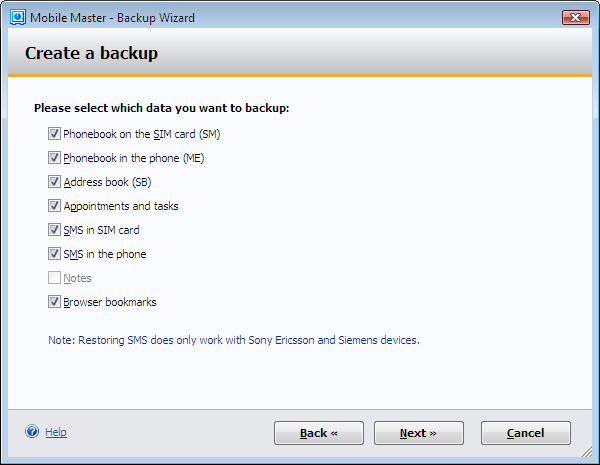This screenshot has width=600, height=465.
Task: Toggle Phonebook on the SIM card checkbox
Action: coord(54,134)
